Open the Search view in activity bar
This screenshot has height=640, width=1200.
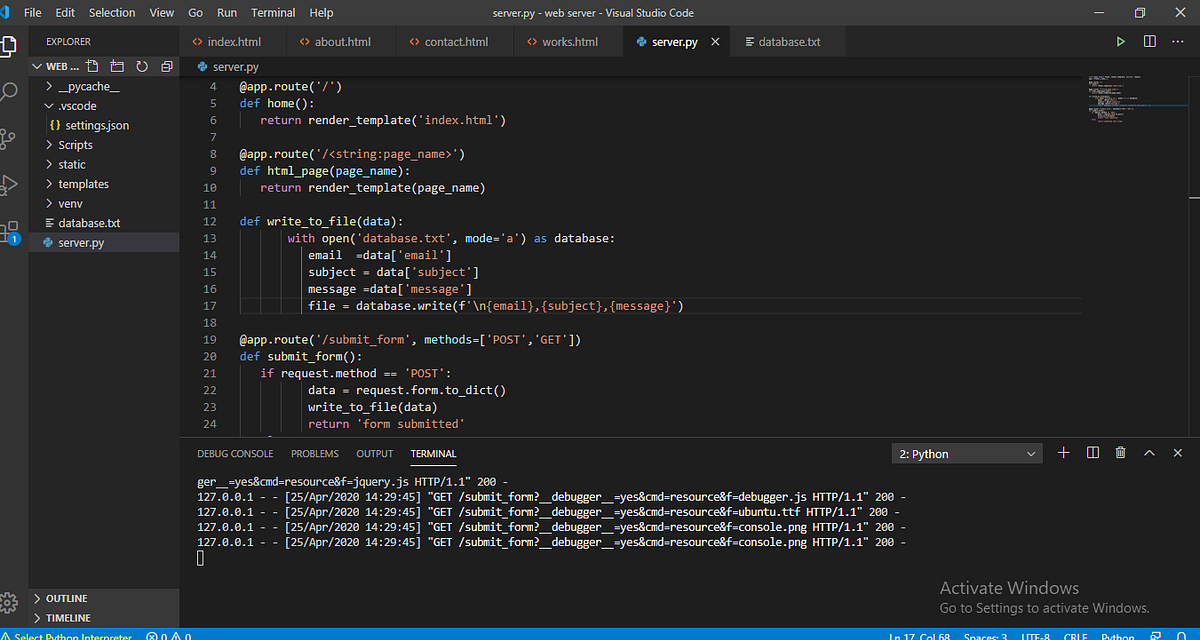click(x=9, y=92)
